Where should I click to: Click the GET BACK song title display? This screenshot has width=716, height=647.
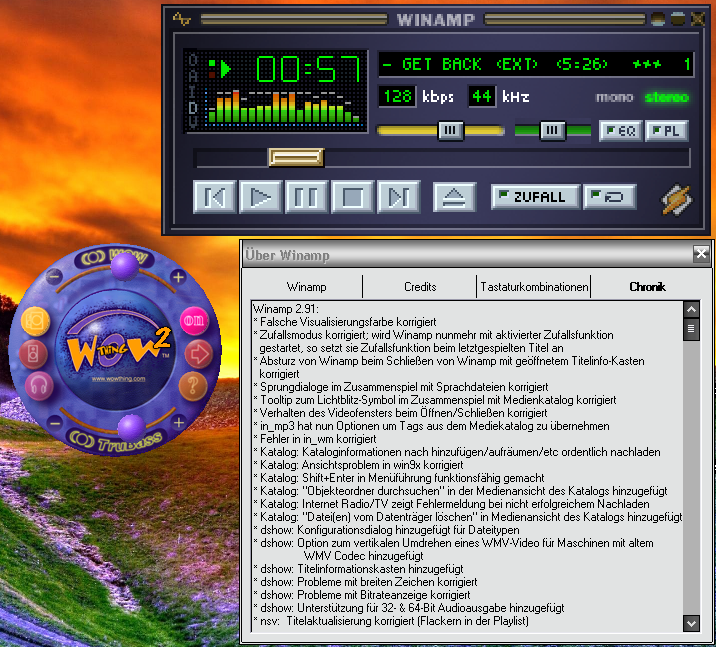click(536, 64)
